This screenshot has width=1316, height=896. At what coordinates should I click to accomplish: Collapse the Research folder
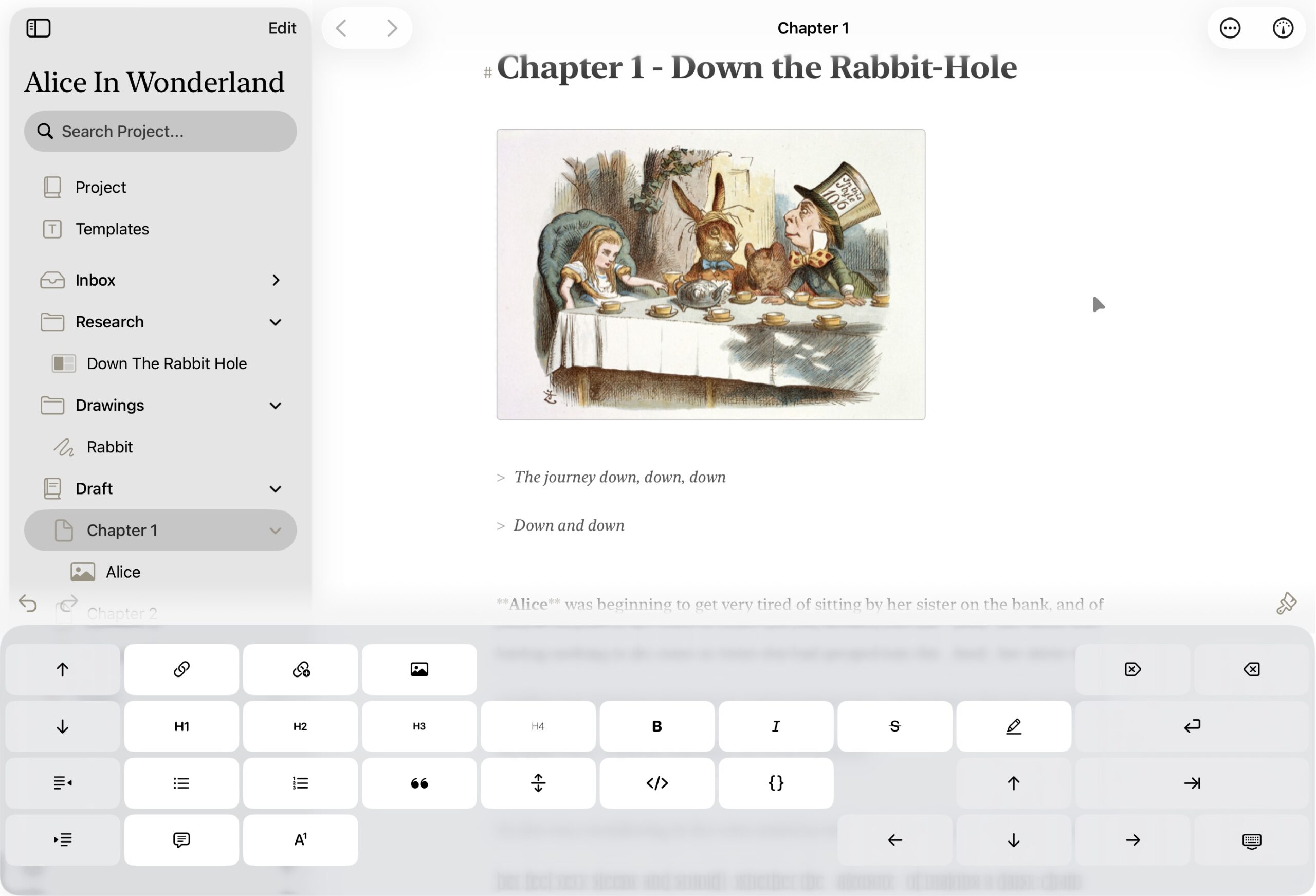tap(276, 322)
